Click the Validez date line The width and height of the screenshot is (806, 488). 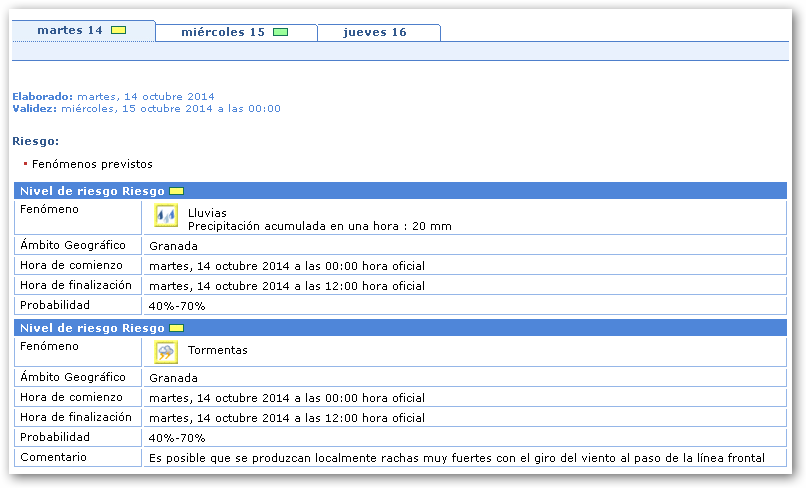click(146, 108)
